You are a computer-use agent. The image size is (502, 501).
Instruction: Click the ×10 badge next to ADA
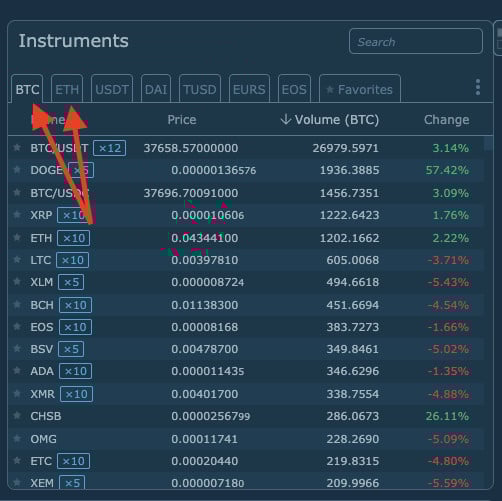75,371
